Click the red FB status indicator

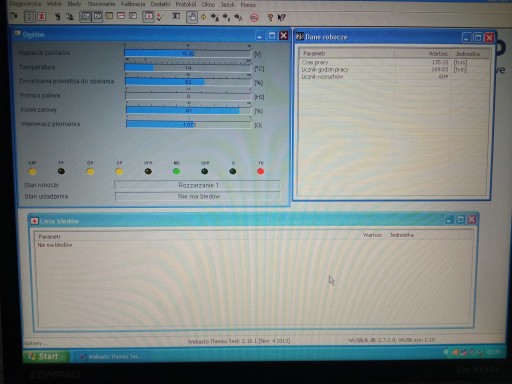(261, 171)
